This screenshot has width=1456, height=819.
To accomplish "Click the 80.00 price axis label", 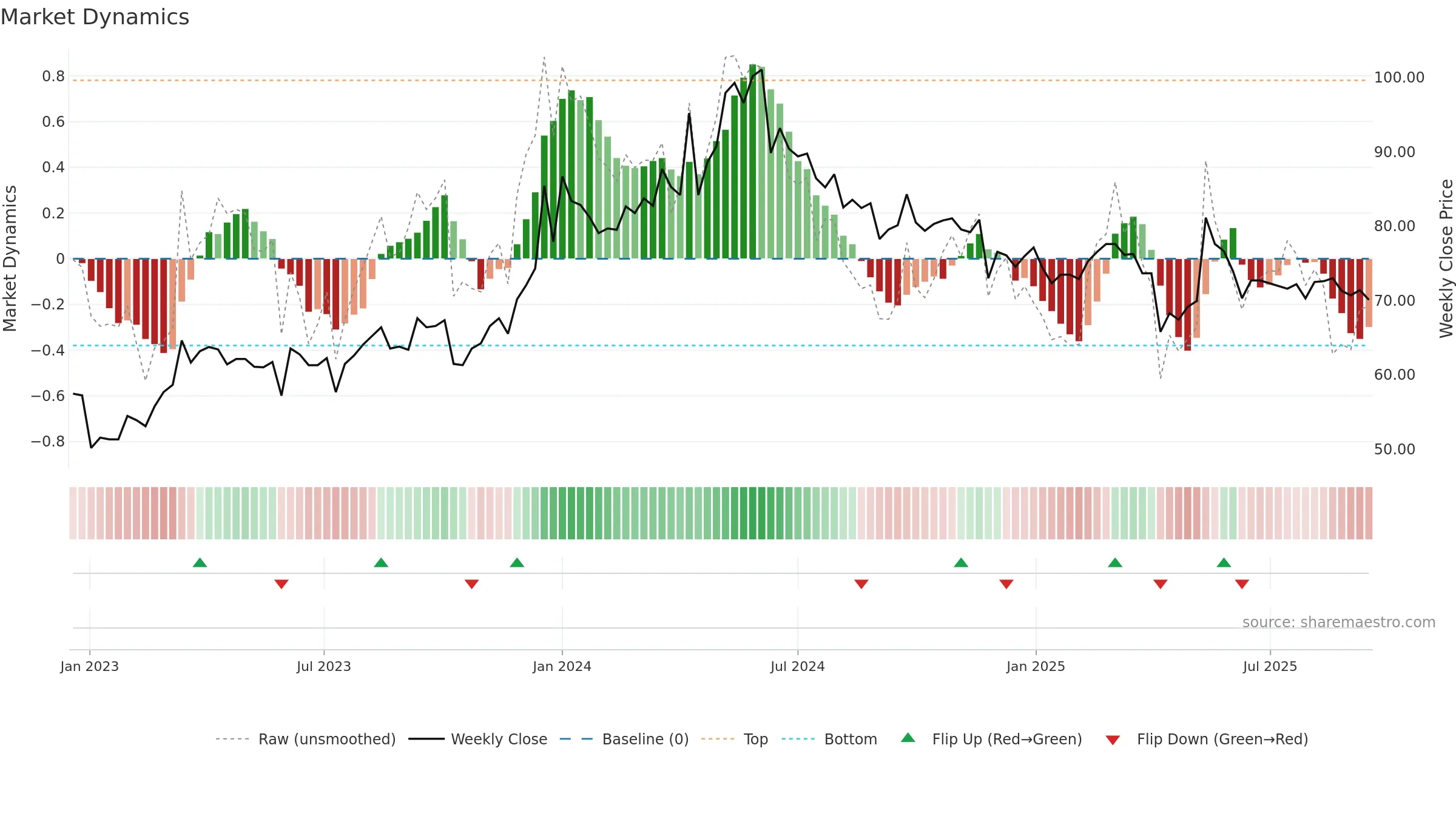I will point(1395,226).
